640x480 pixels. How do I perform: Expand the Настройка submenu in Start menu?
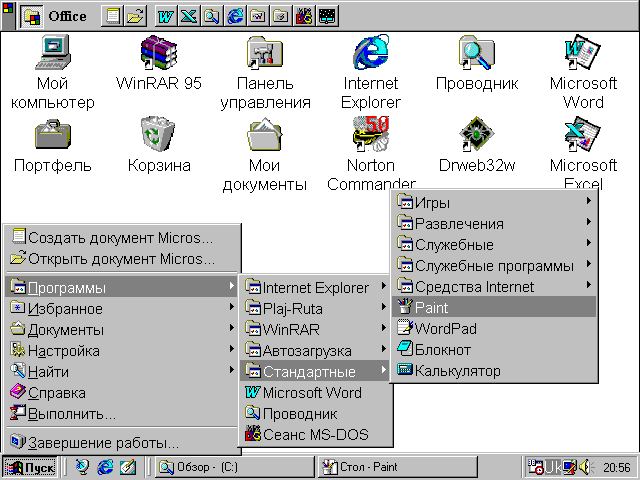[63, 351]
